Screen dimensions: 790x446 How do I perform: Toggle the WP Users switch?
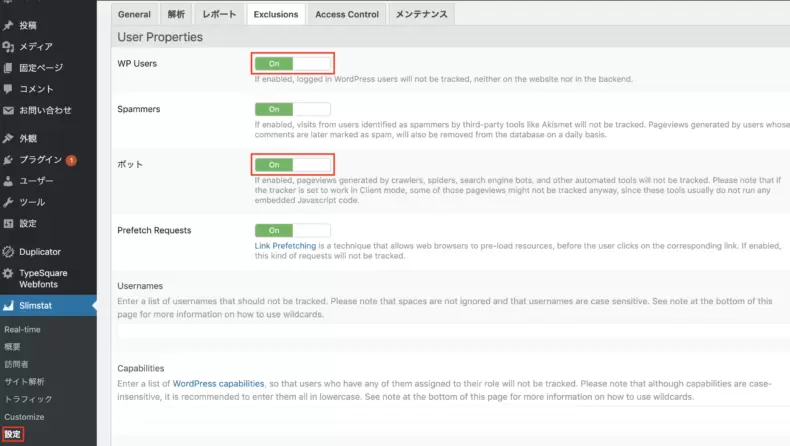[x=292, y=64]
